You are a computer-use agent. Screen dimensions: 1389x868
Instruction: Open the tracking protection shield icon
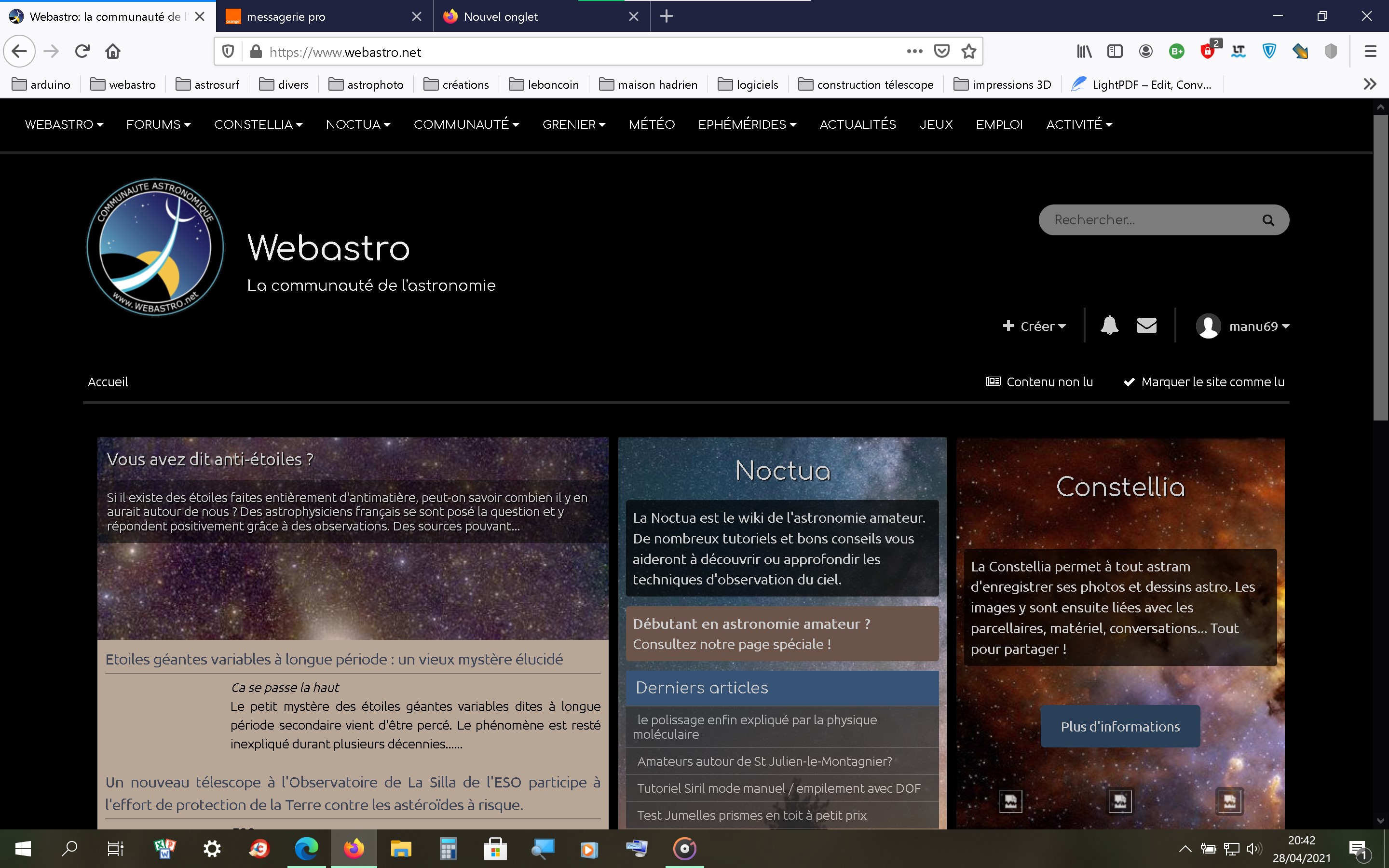click(228, 52)
